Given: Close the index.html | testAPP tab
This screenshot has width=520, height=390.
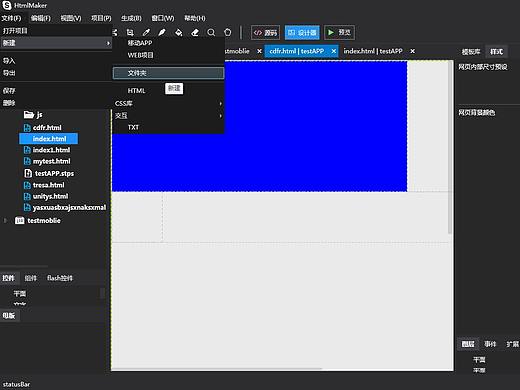Looking at the screenshot, I should tap(412, 51).
